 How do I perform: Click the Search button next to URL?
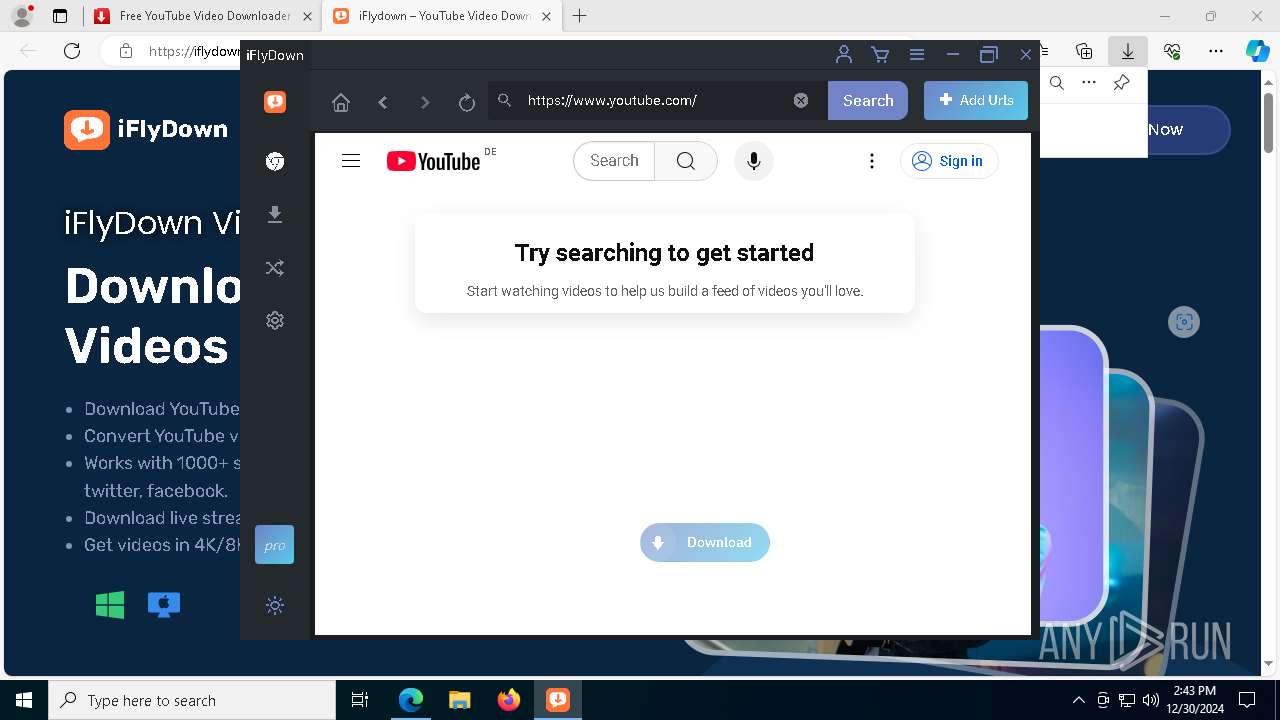tap(868, 100)
